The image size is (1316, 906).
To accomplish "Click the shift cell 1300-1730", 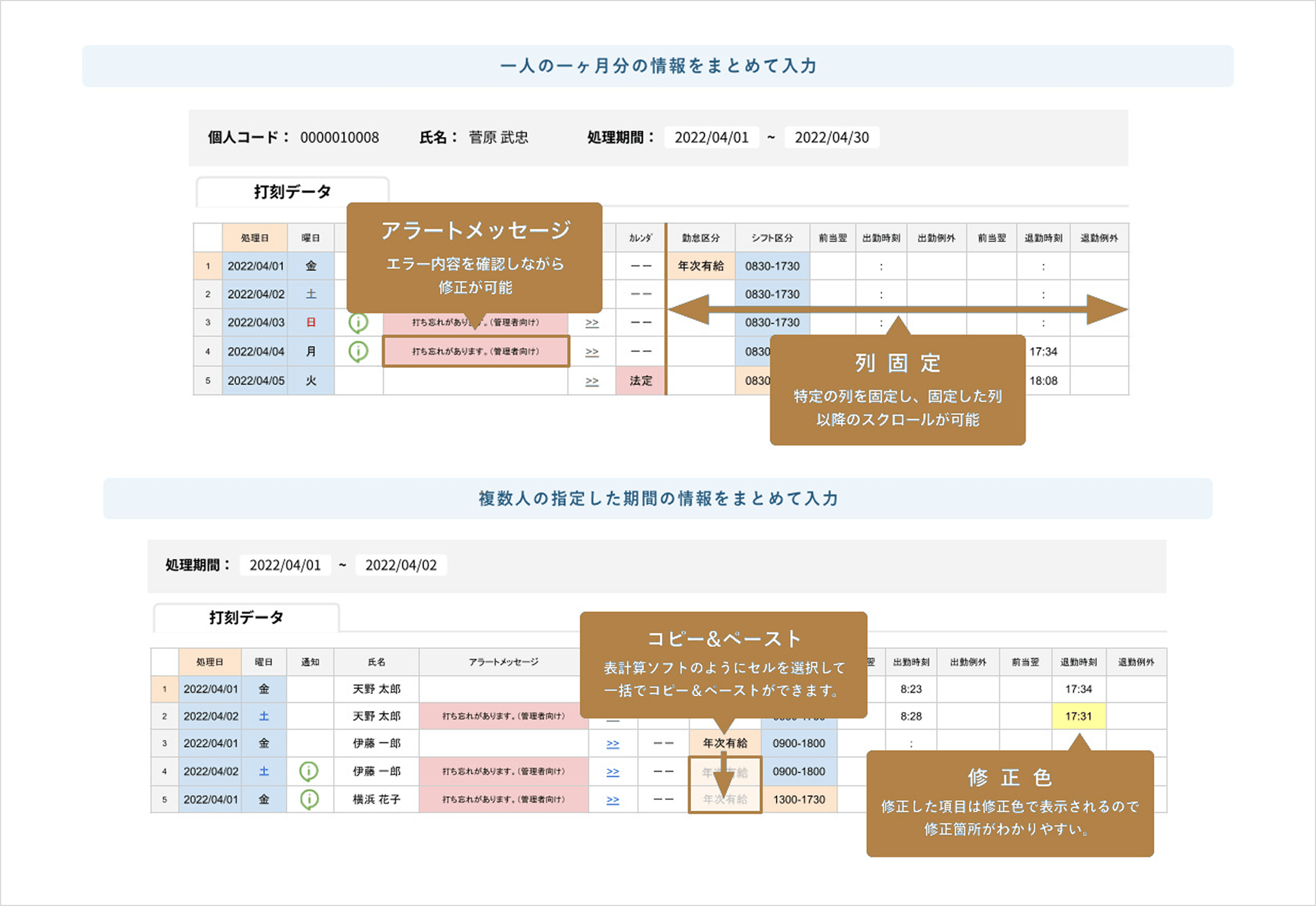I will 799,800.
